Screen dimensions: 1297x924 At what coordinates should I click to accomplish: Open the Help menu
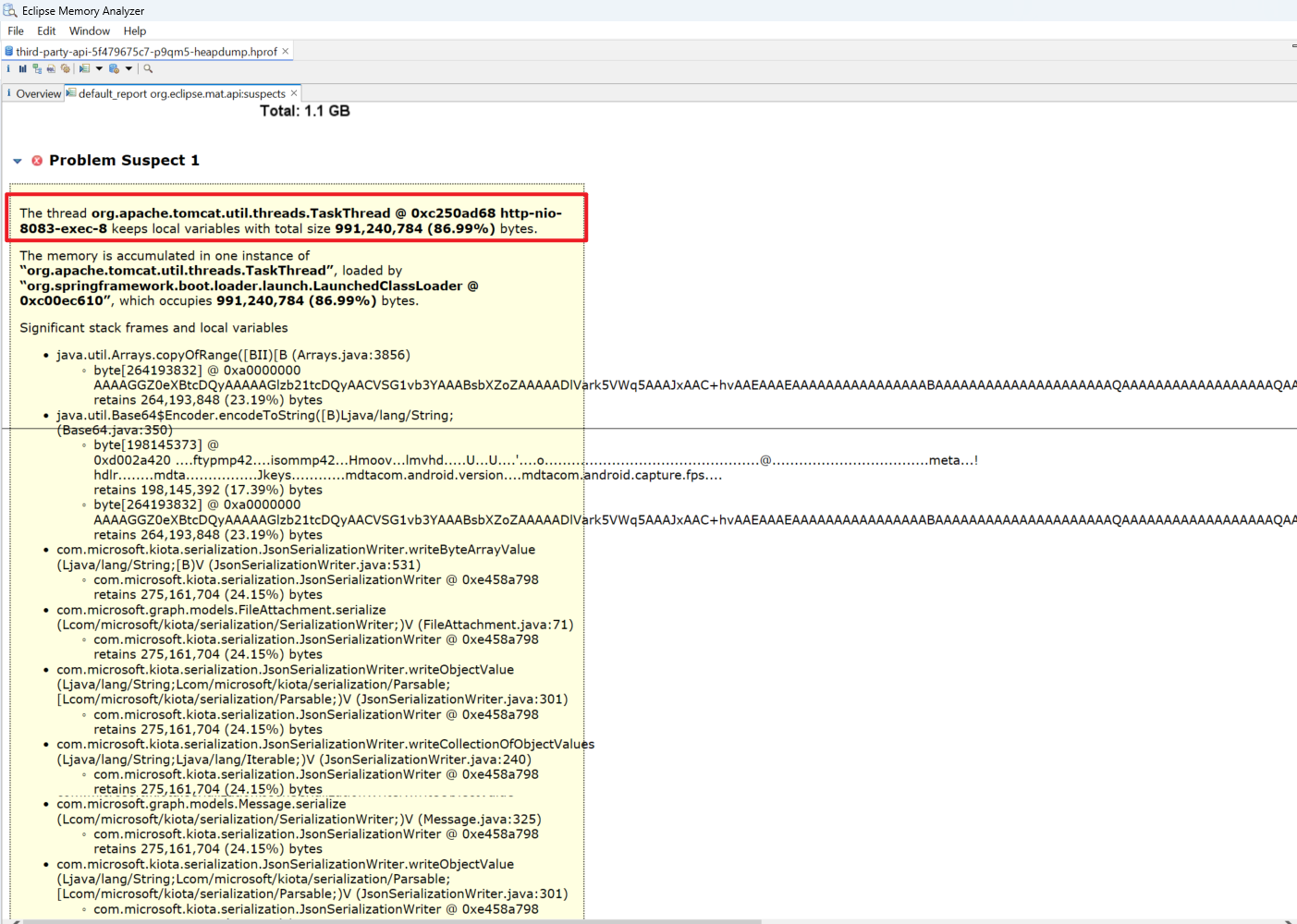tap(135, 30)
